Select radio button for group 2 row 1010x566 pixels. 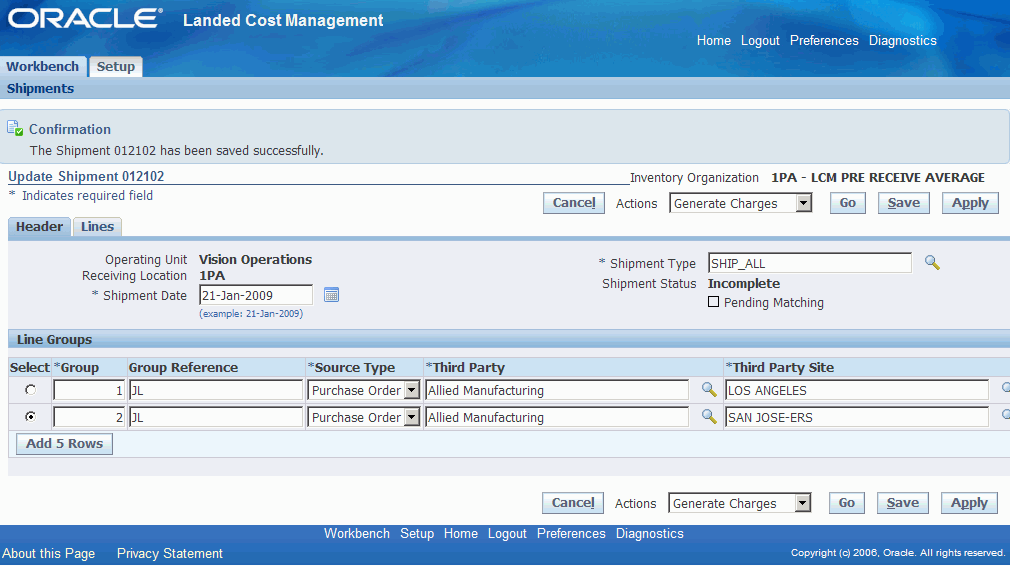click(30, 417)
